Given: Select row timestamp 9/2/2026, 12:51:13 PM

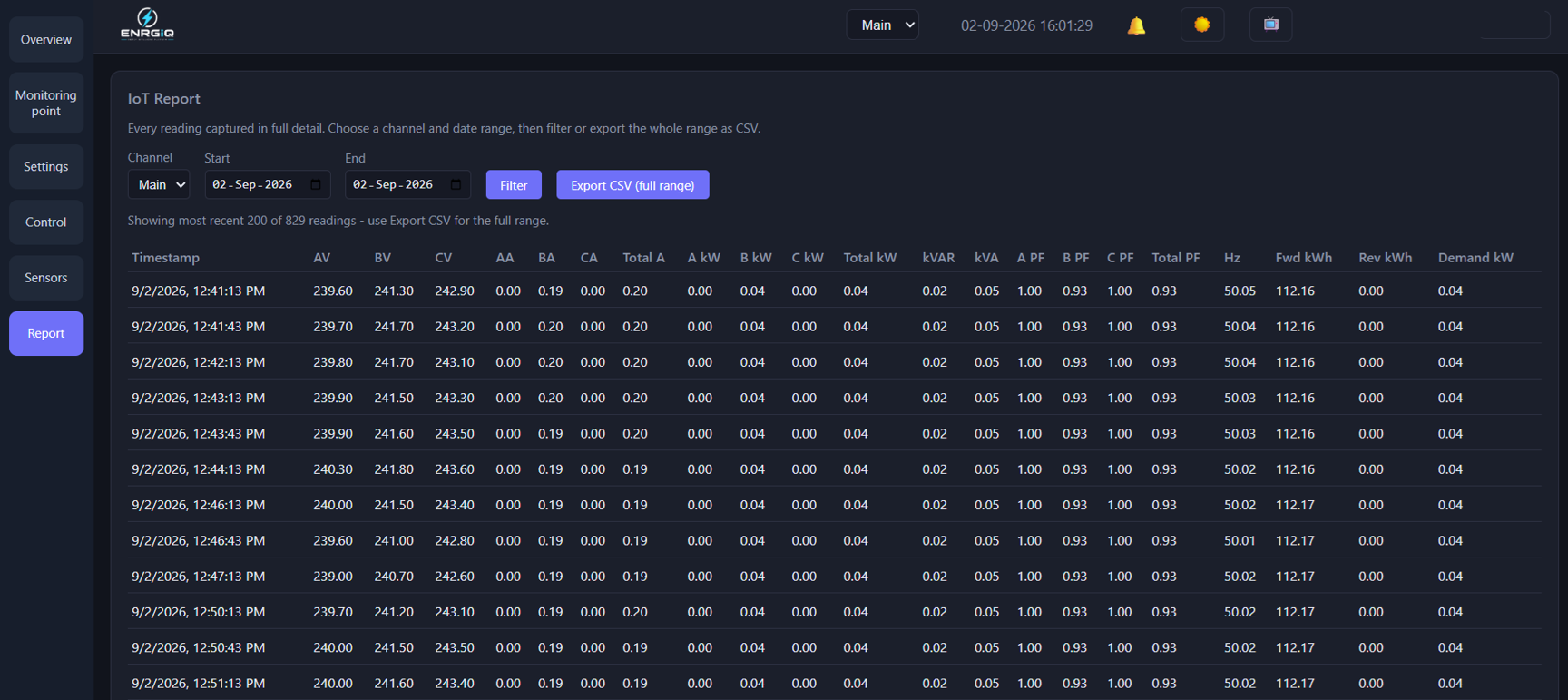Looking at the screenshot, I should pos(199,684).
